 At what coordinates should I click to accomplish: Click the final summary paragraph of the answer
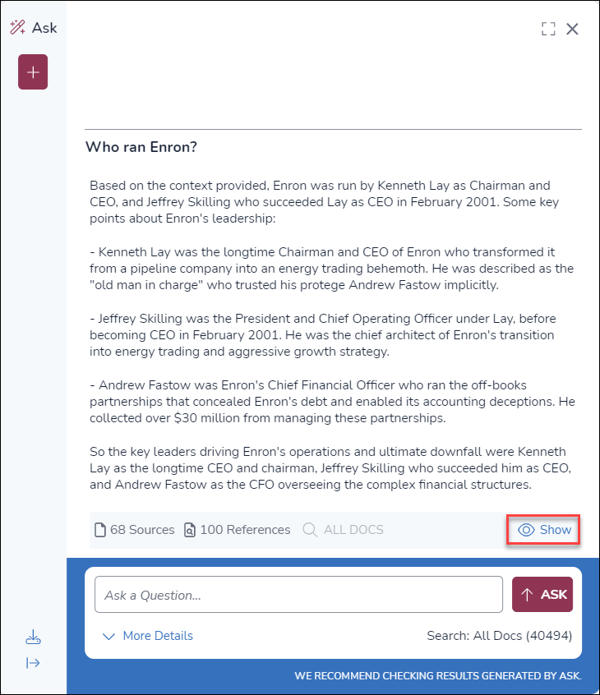click(x=330, y=468)
